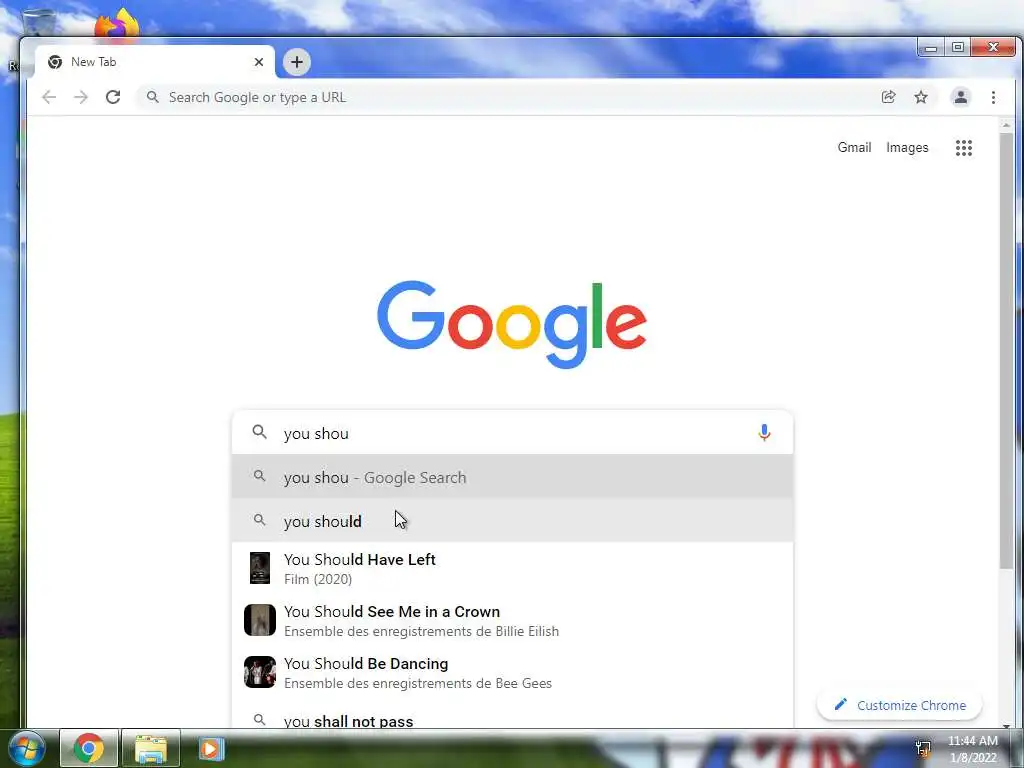The height and width of the screenshot is (768, 1024).
Task: Click Chrome icon in taskbar
Action: 89,748
